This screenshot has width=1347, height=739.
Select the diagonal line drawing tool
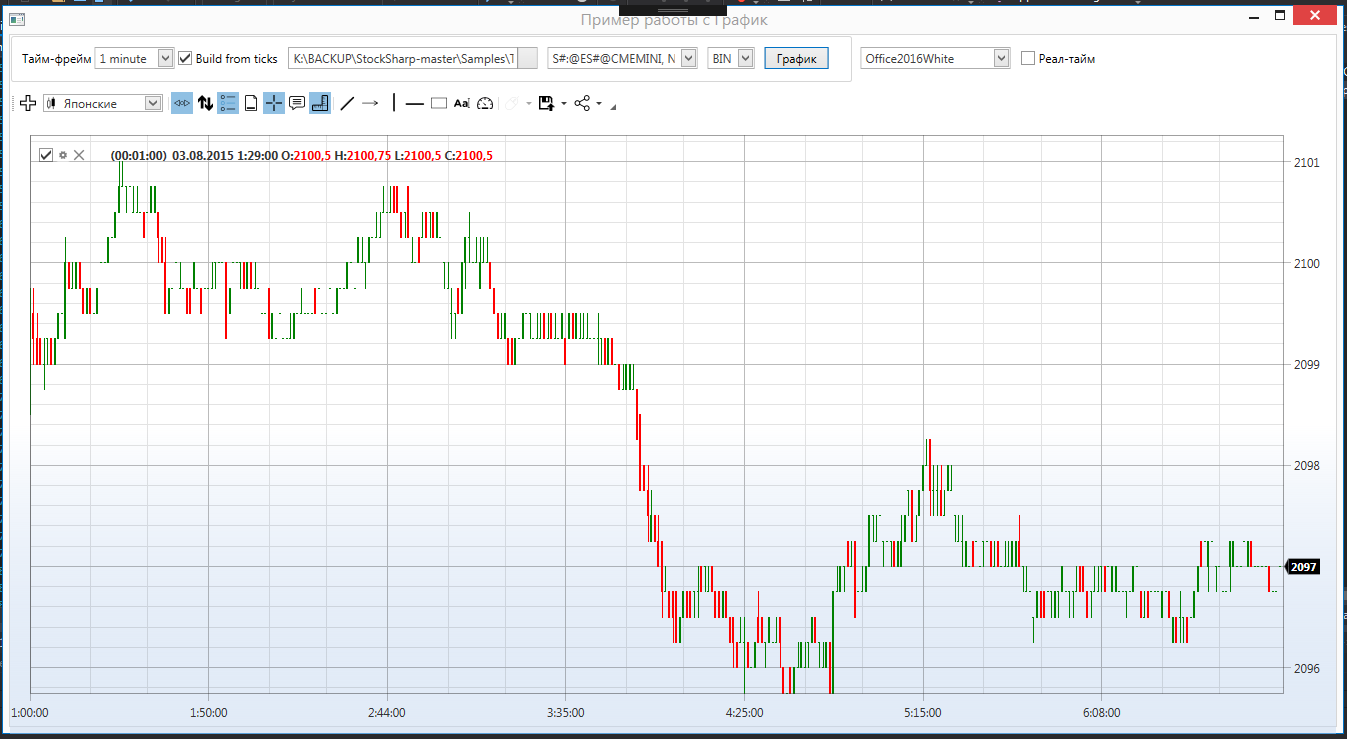click(x=347, y=103)
